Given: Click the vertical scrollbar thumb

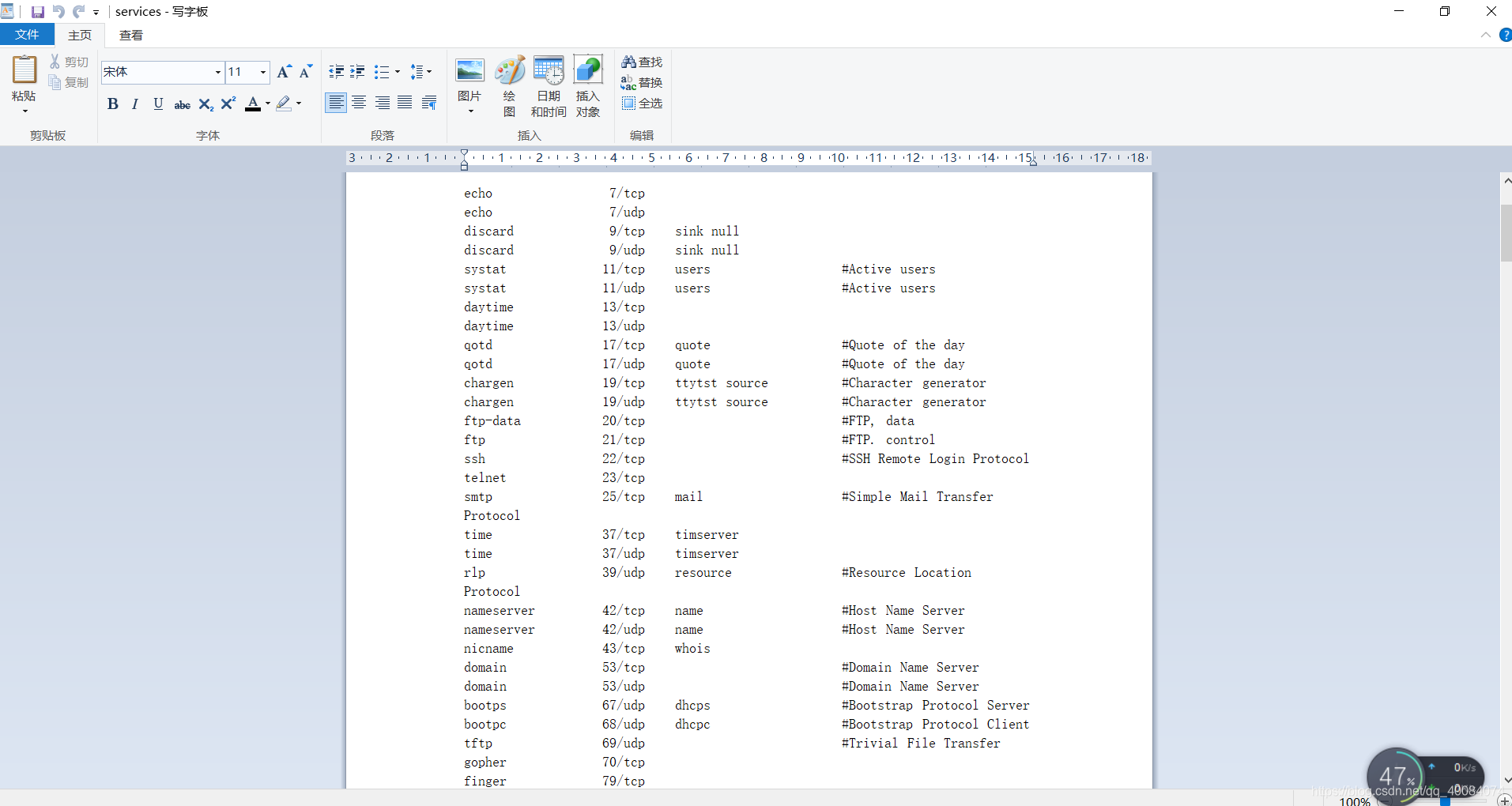Looking at the screenshot, I should click(1506, 233).
